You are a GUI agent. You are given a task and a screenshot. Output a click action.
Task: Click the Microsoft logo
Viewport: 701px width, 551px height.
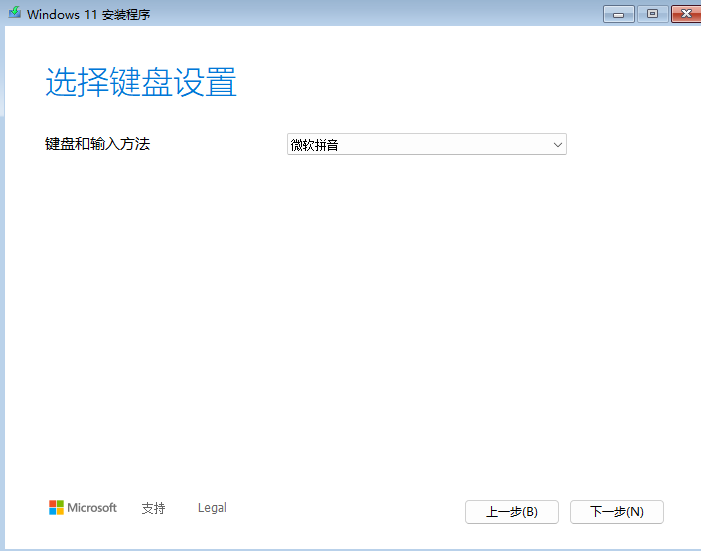83,508
